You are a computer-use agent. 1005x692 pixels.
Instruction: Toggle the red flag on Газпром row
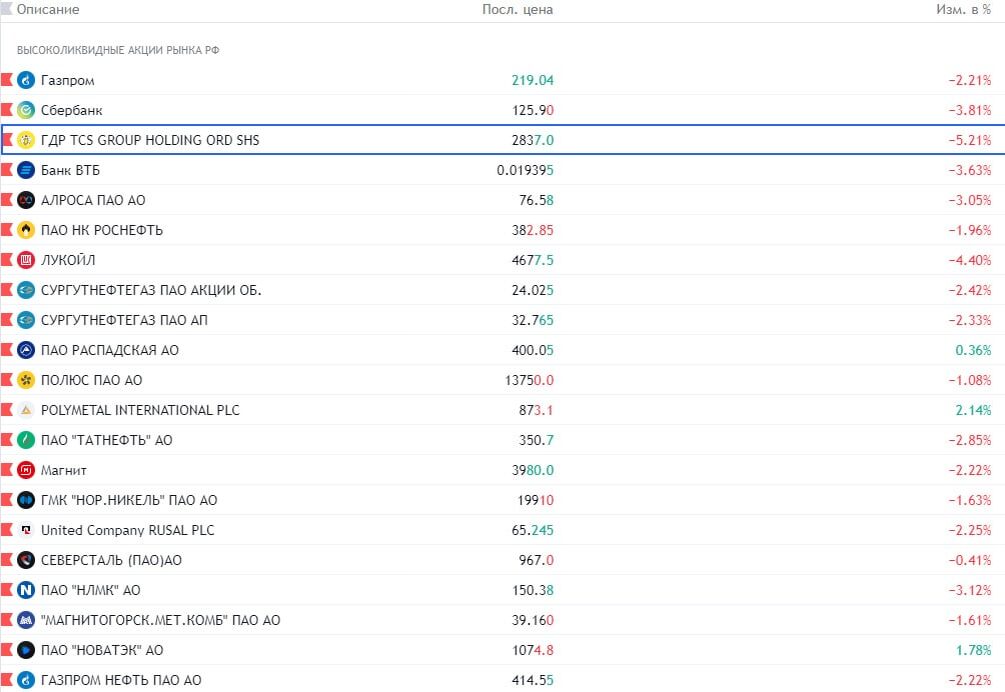[x=7, y=79]
